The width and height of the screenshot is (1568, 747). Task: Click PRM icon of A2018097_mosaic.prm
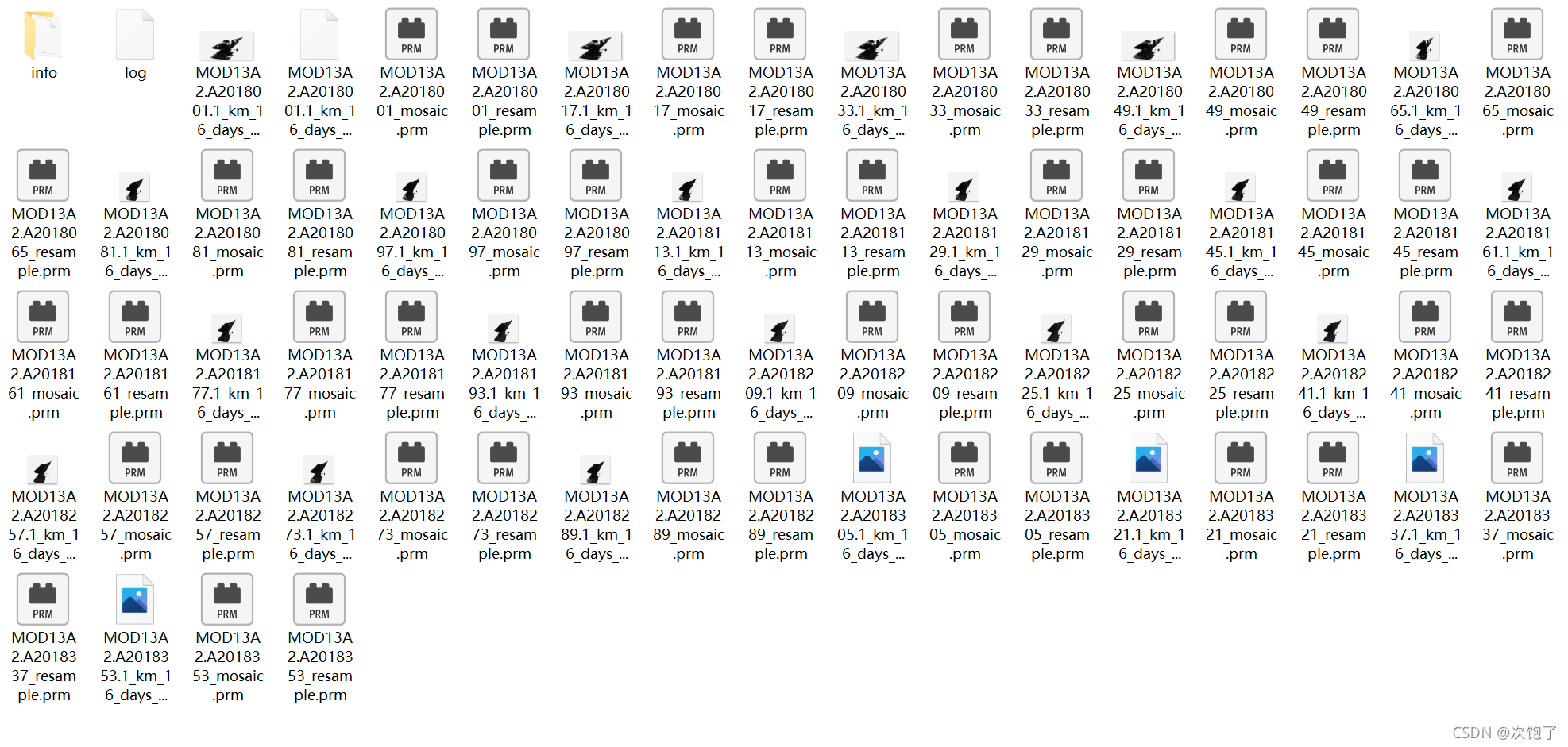504,175
